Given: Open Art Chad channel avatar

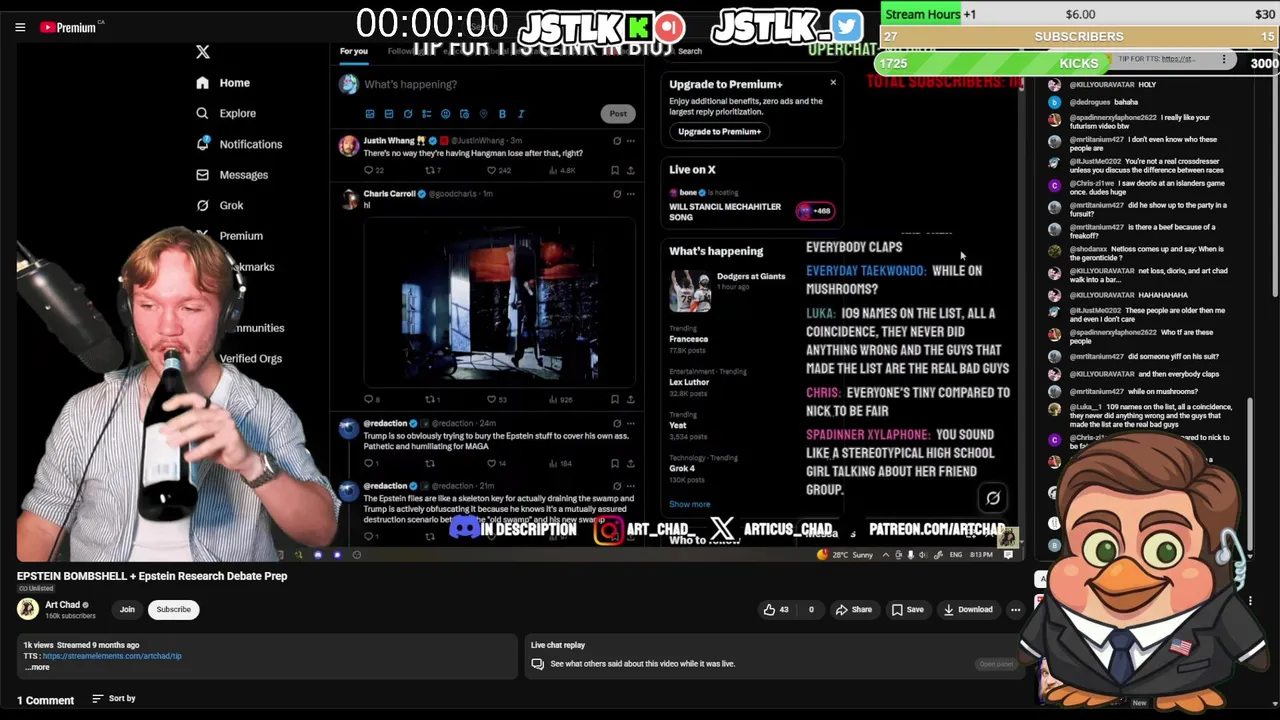Looking at the screenshot, I should point(28,608).
